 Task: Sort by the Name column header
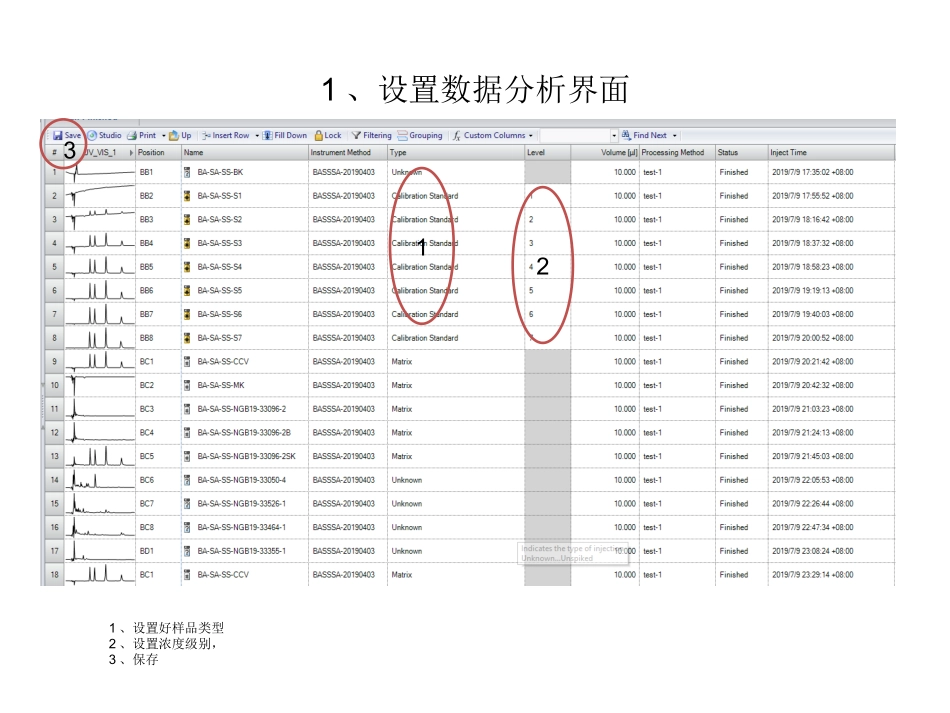pos(245,153)
